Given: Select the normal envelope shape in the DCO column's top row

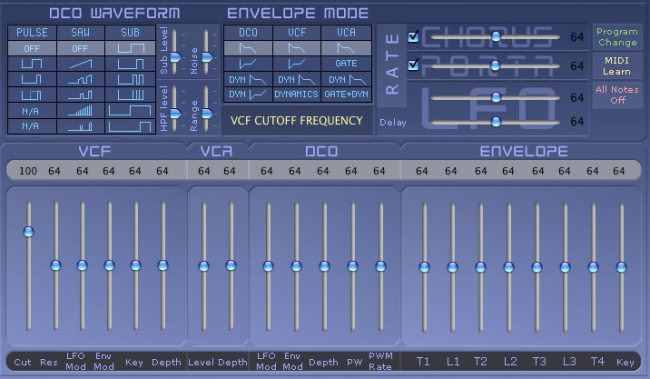Looking at the screenshot, I should pos(248,48).
